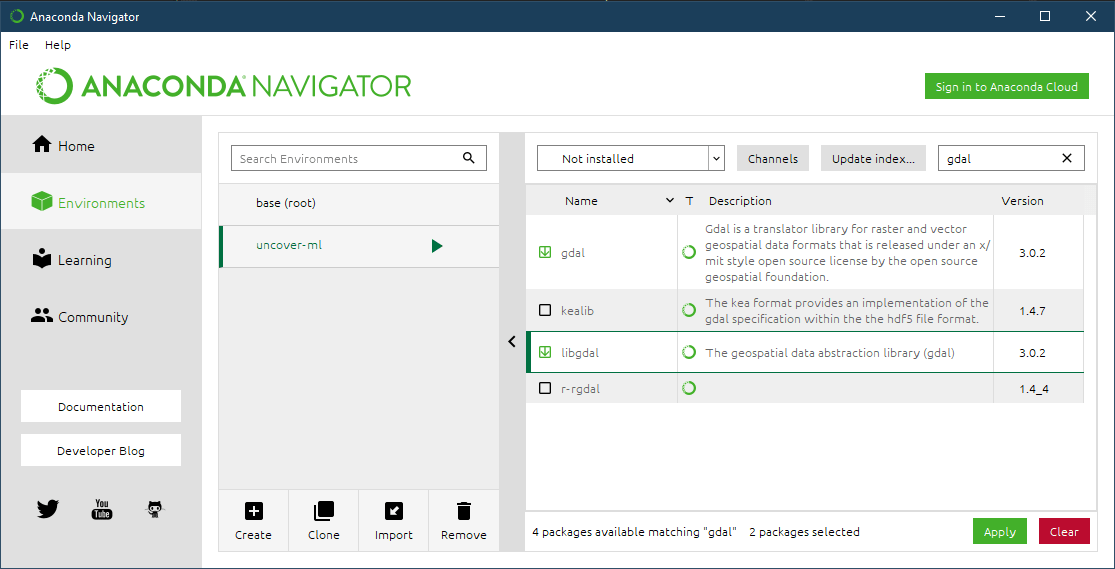
Task: Click version 1.4_4 of r-rgdal
Action: pos(1034,389)
